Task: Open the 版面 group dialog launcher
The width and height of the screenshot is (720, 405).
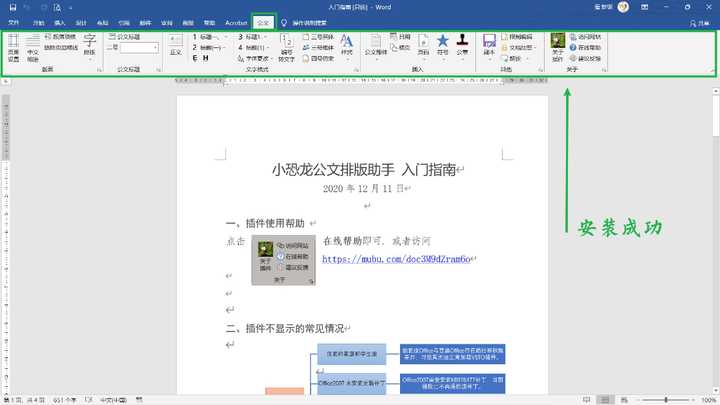Action: [99, 70]
